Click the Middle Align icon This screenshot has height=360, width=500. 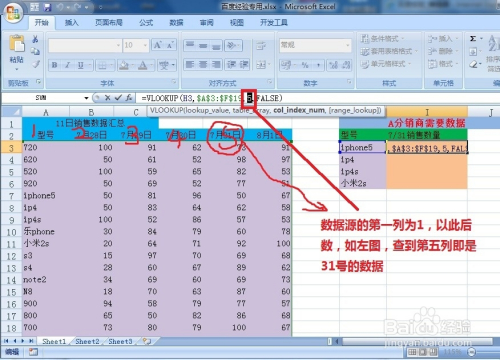[x=203, y=45]
